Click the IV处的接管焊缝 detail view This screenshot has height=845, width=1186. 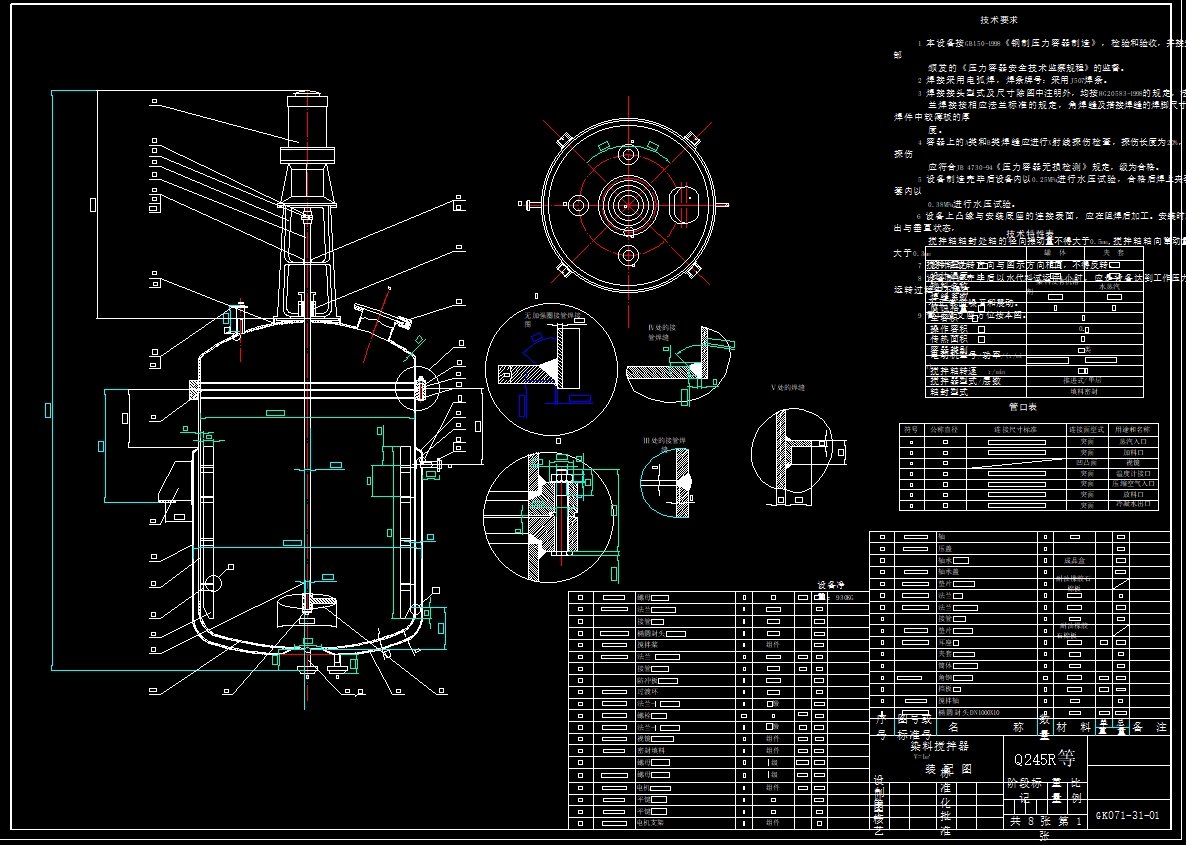pos(679,363)
